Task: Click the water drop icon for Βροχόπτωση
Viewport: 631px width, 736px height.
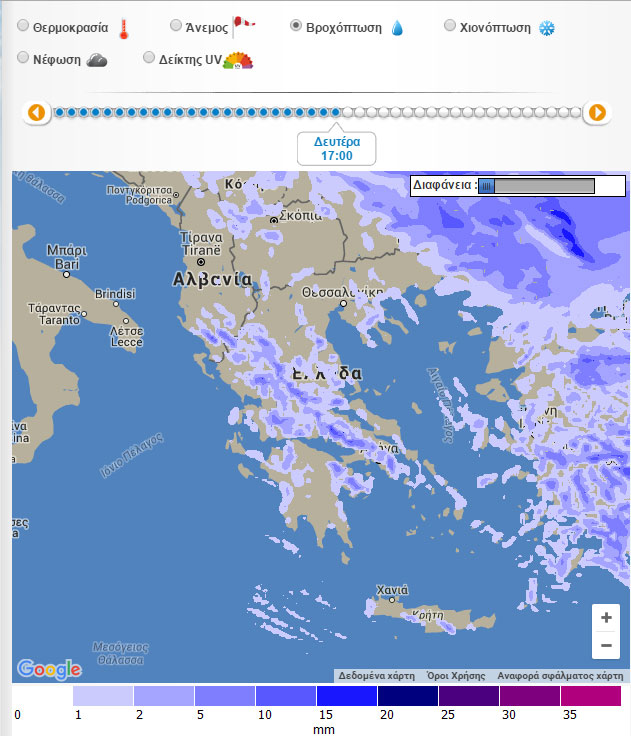Action: [397, 28]
